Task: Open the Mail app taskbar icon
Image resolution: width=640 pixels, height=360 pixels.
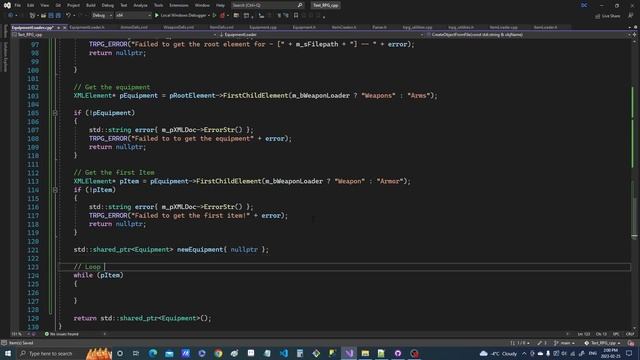Action: point(169,353)
